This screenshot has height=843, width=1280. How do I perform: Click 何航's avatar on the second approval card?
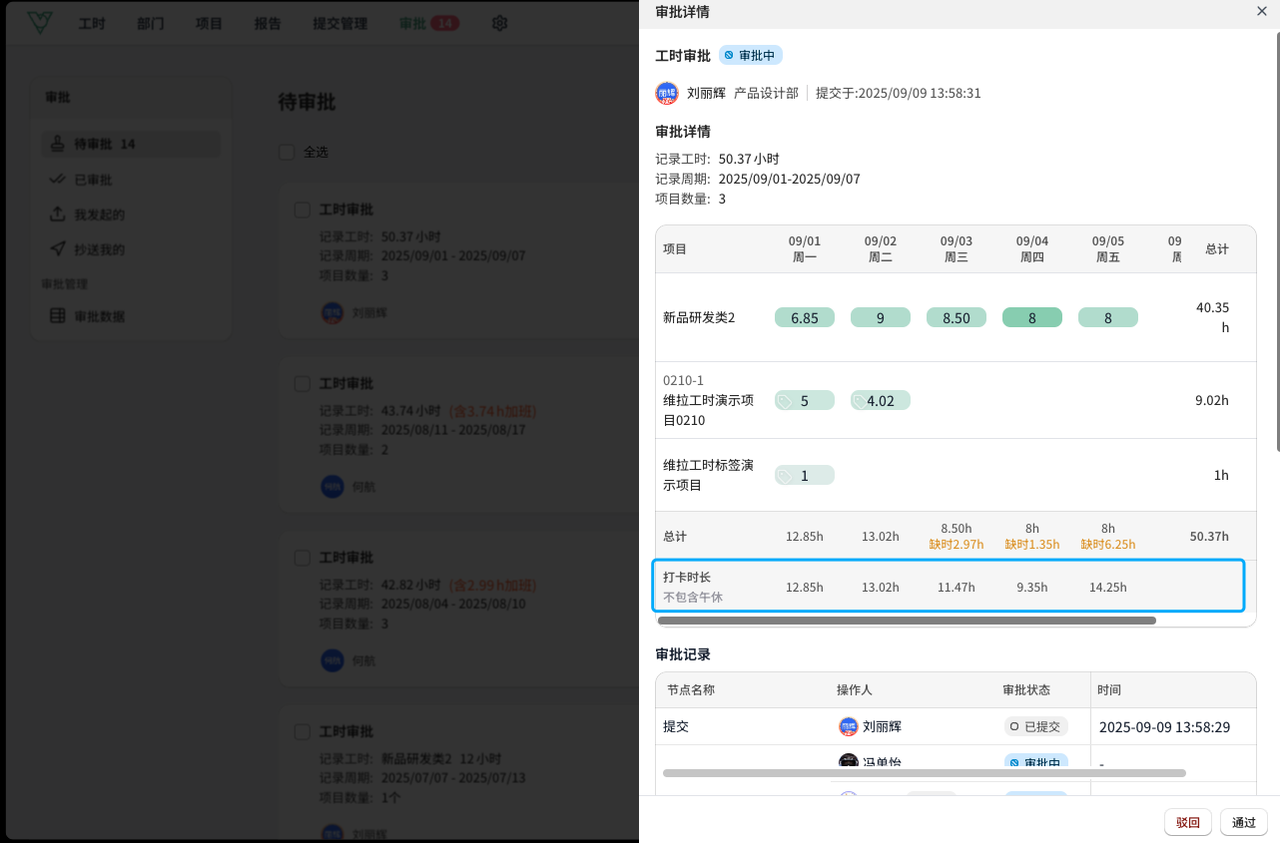[330, 486]
